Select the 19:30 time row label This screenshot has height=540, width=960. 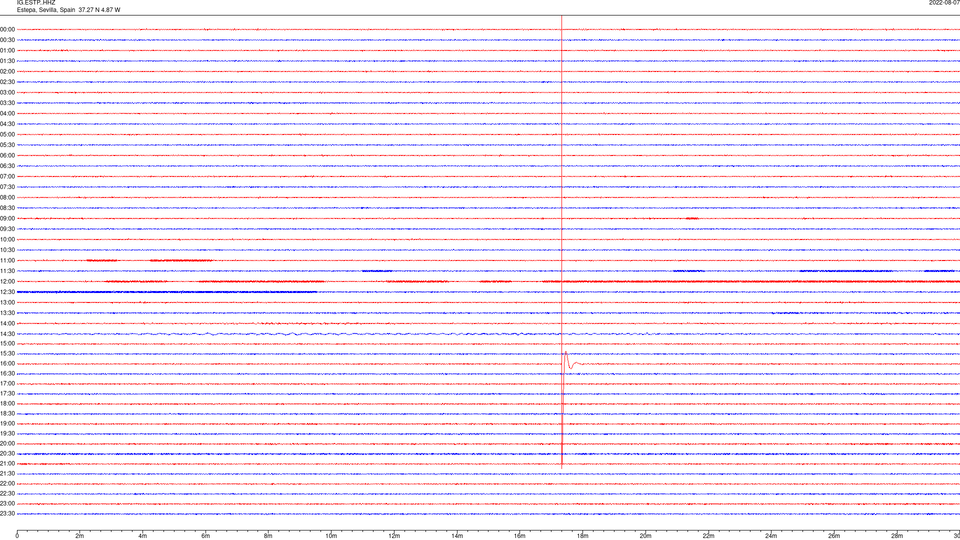tap(7, 433)
